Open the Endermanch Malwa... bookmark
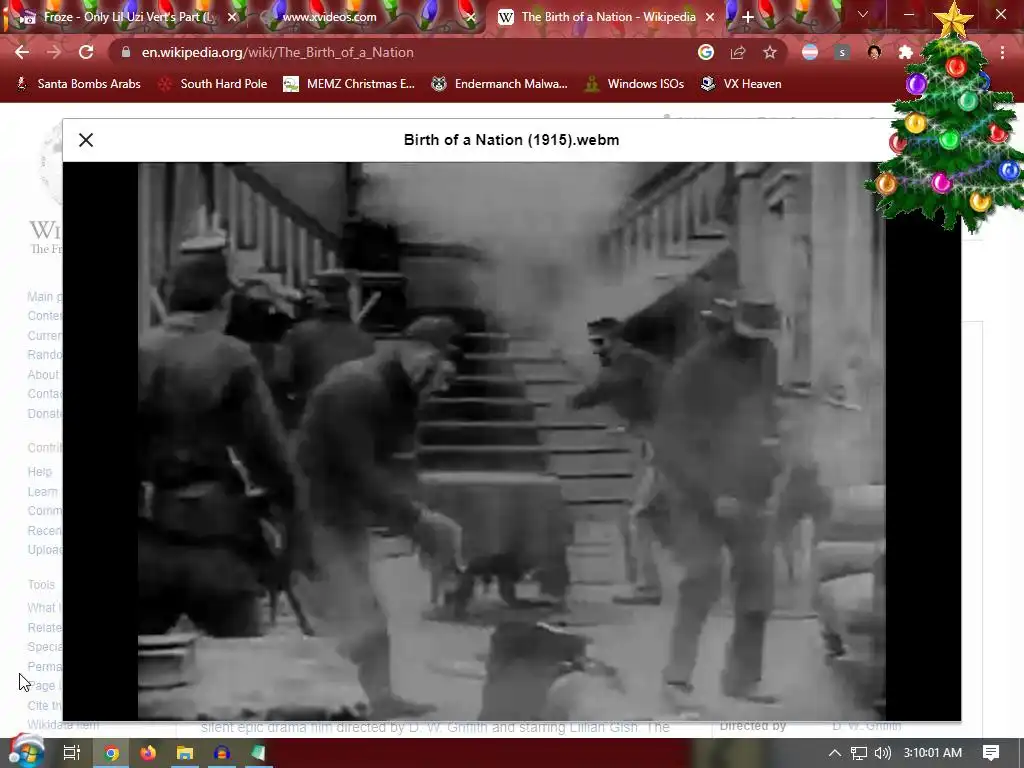This screenshot has width=1024, height=768. [x=500, y=84]
